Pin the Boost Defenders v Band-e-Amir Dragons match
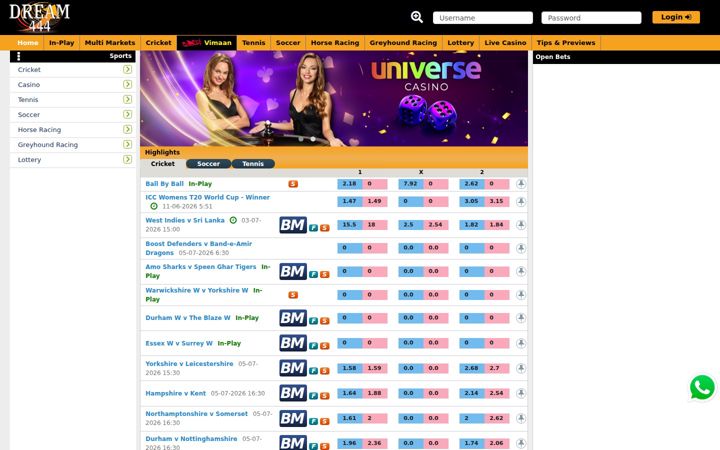720x450 pixels. pyautogui.click(x=521, y=248)
